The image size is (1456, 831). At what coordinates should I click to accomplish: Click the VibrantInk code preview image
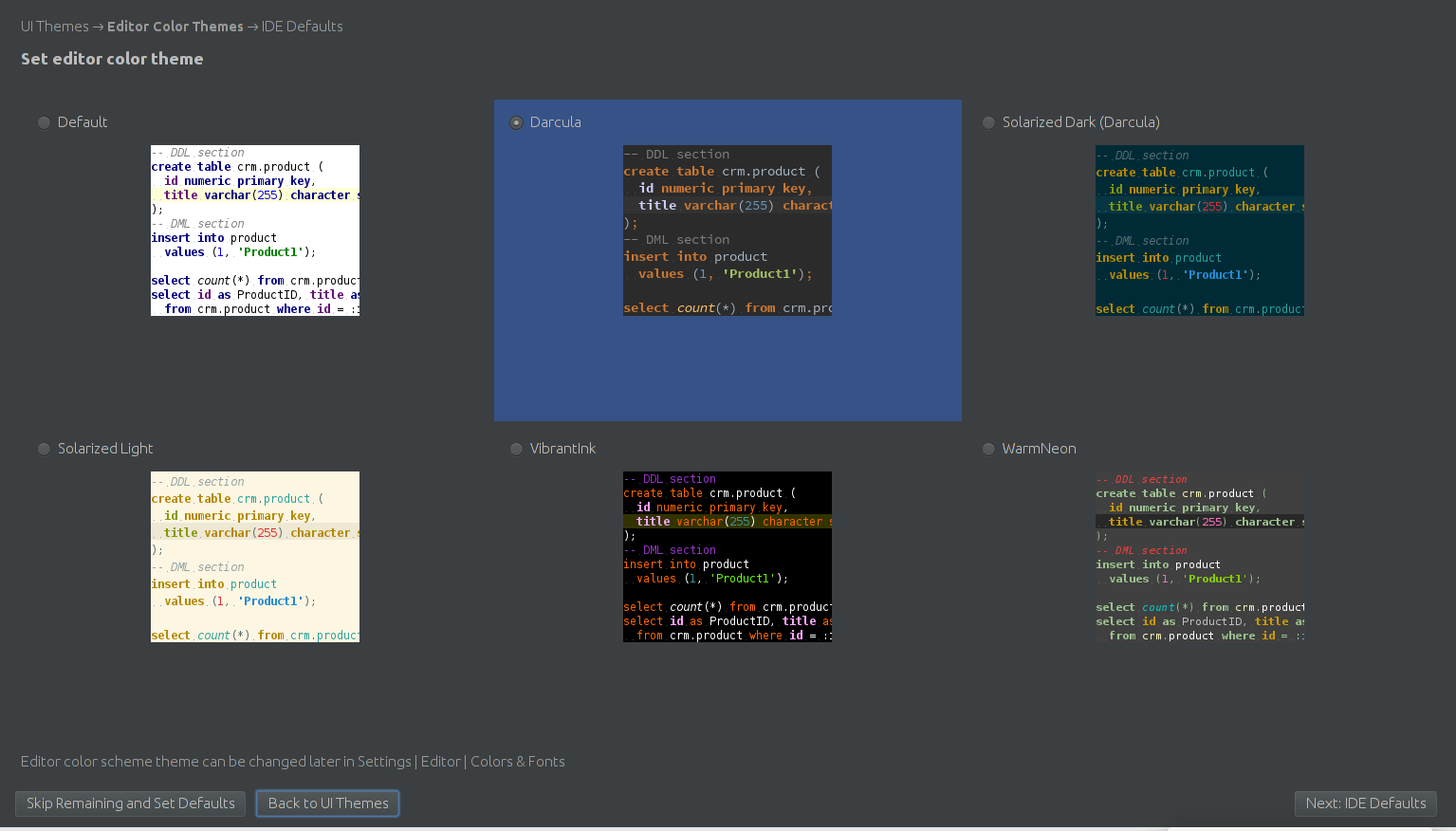click(x=728, y=557)
